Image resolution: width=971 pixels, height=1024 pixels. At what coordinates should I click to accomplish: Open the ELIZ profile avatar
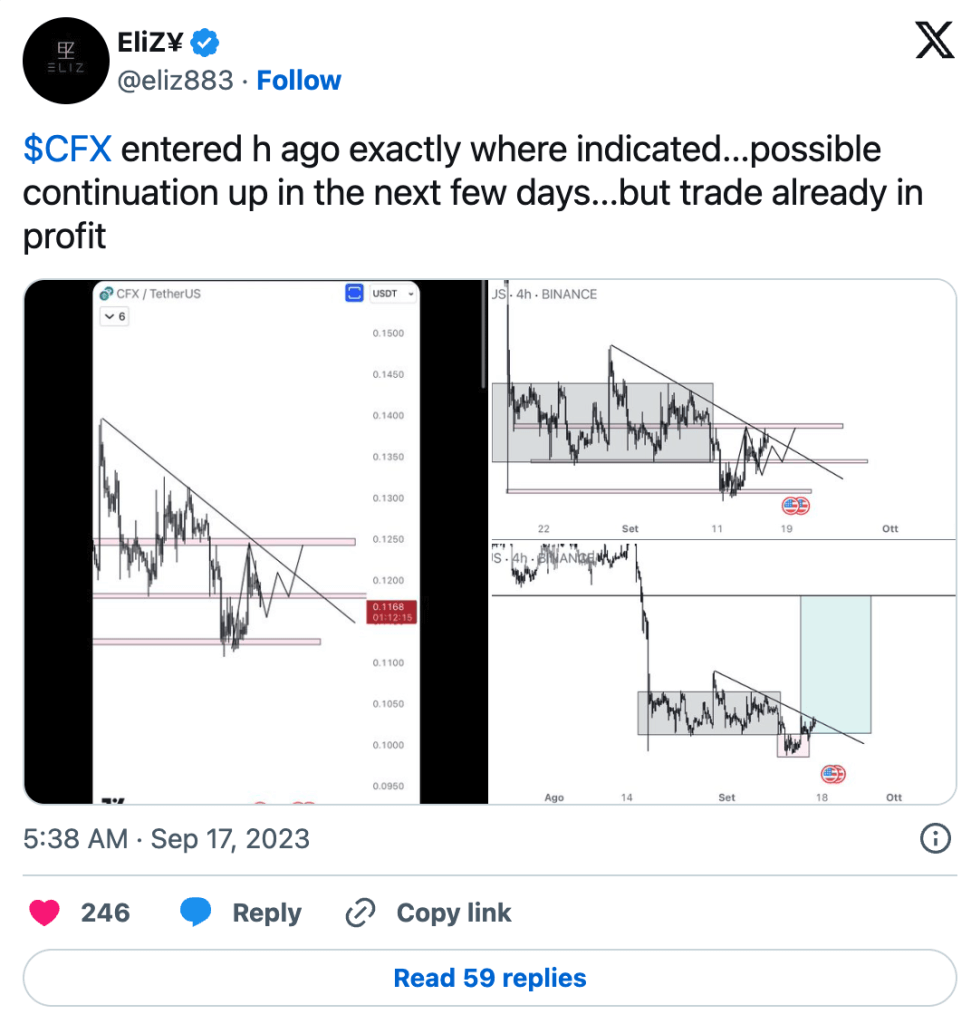tap(66, 61)
